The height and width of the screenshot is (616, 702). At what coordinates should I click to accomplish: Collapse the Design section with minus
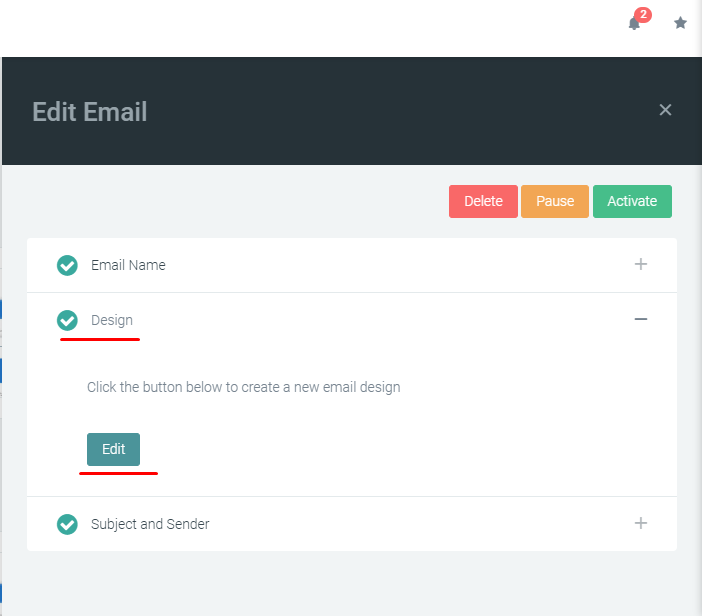click(641, 319)
